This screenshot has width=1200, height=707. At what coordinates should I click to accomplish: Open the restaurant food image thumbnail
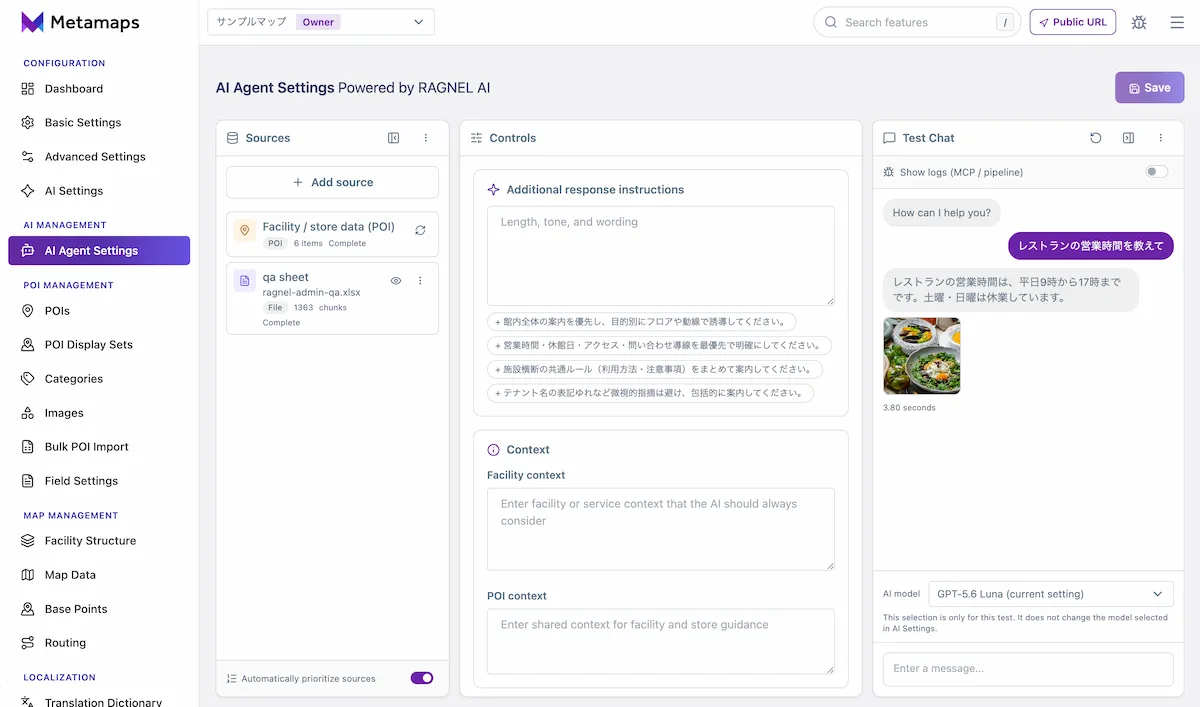coord(922,356)
